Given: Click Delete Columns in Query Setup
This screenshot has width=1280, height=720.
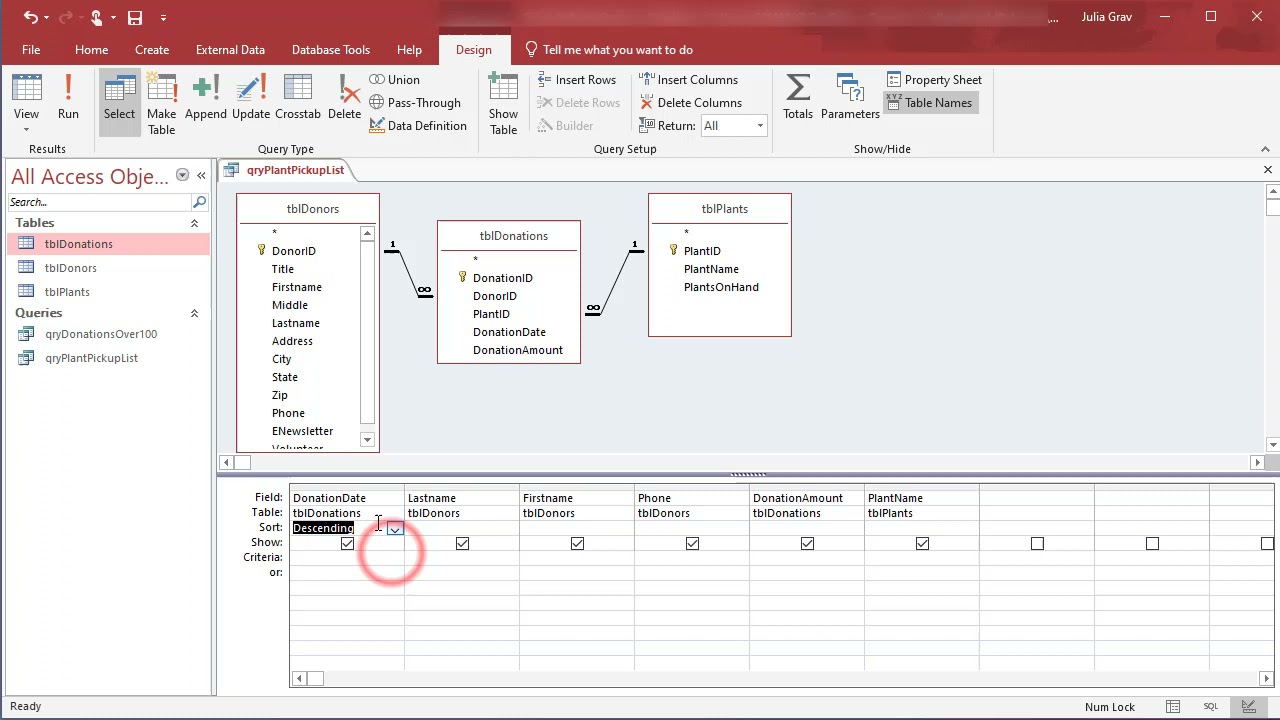Looking at the screenshot, I should coord(690,103).
